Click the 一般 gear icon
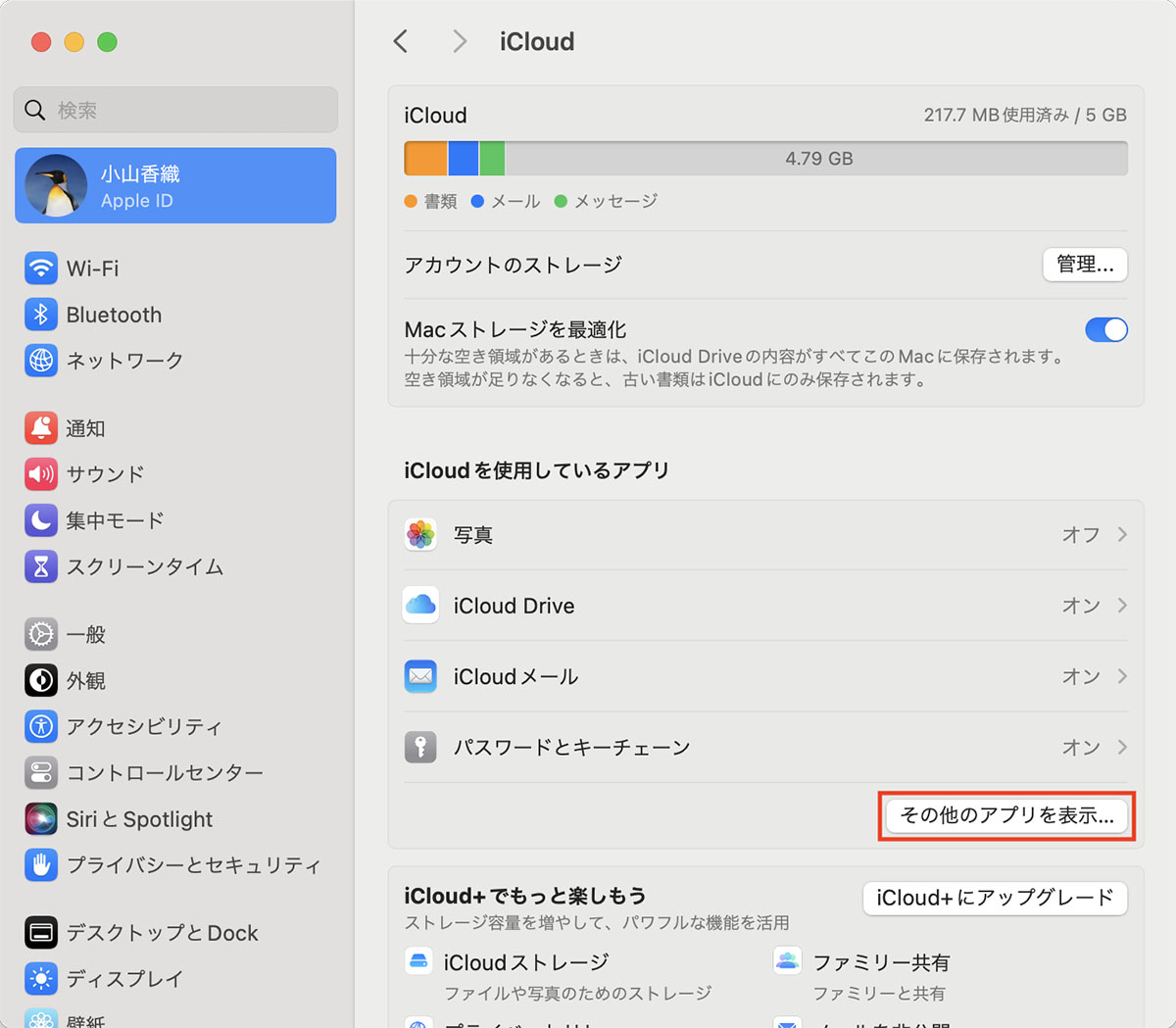Viewport: 1176px width, 1028px height. [x=41, y=634]
